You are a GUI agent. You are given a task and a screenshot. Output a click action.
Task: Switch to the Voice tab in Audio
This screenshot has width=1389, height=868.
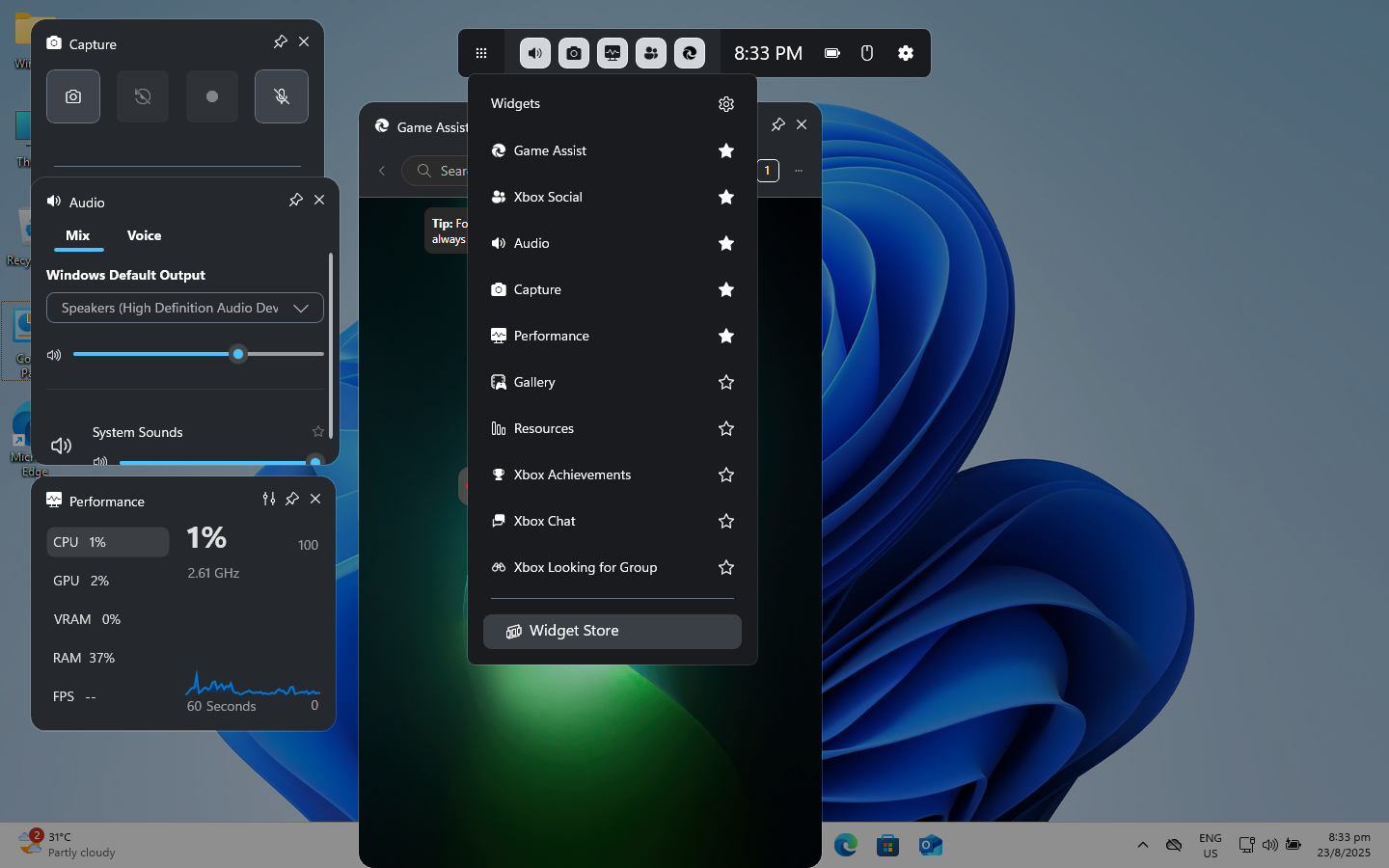(144, 236)
